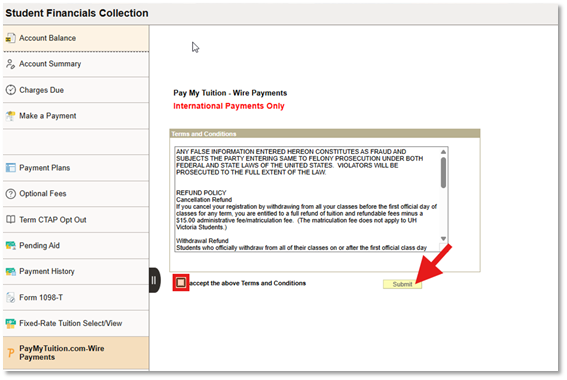Click the Terms and Conditions header
Viewport: 567px width, 380px height.
point(325,134)
